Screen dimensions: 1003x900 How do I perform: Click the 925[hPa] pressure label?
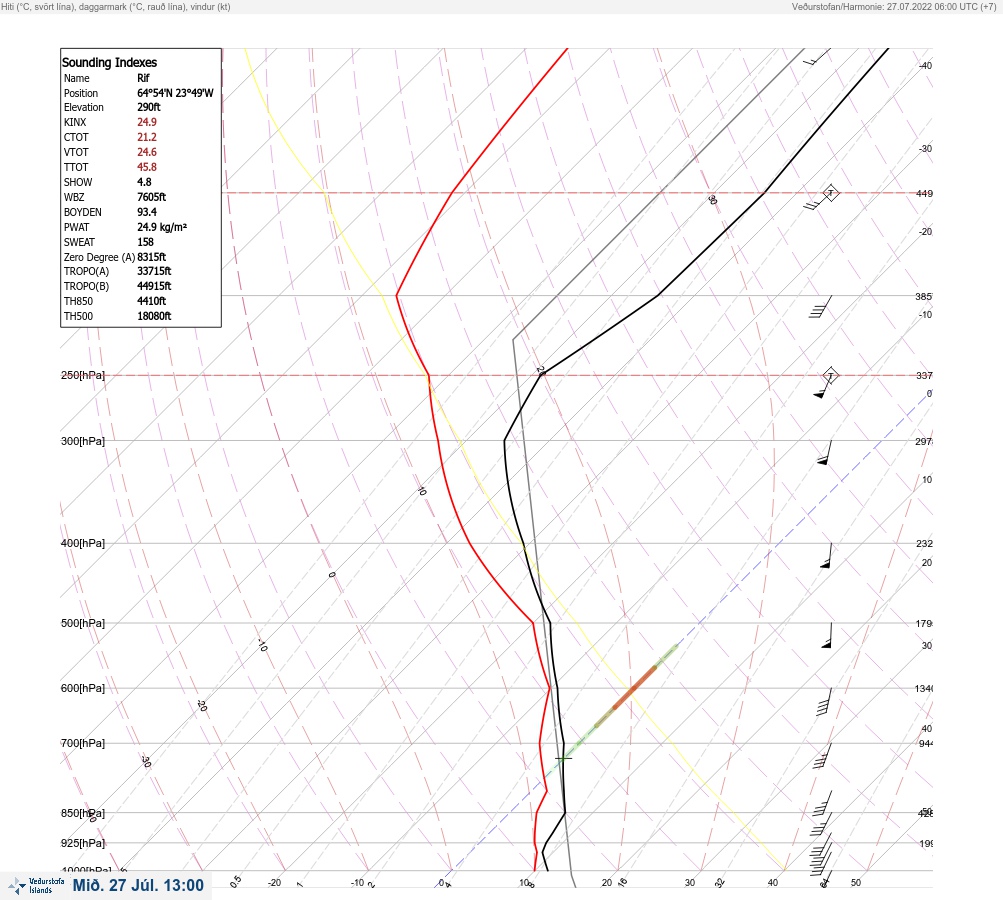pos(83,843)
